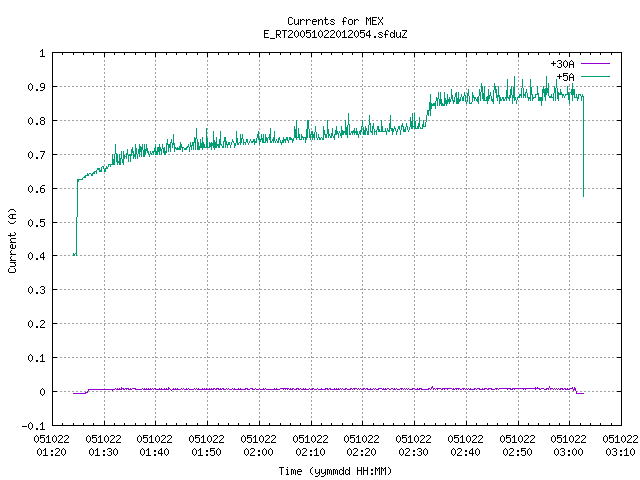
Task: Click y-axis tick value 0.2
Action: point(36,324)
